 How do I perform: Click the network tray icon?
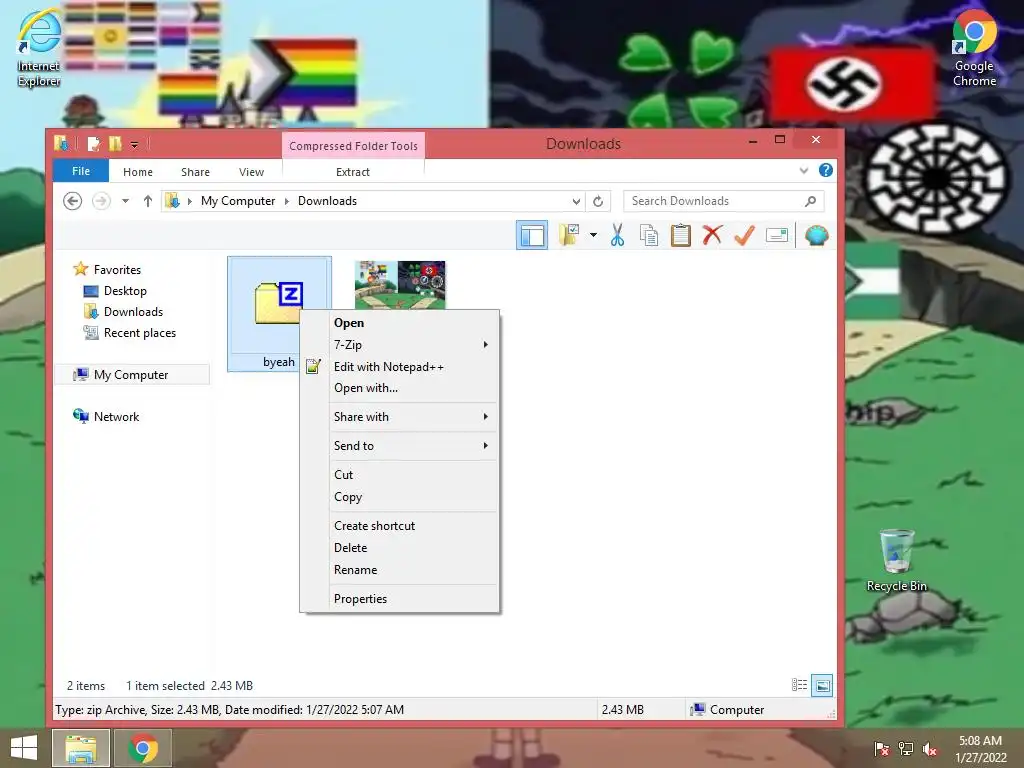click(906, 748)
